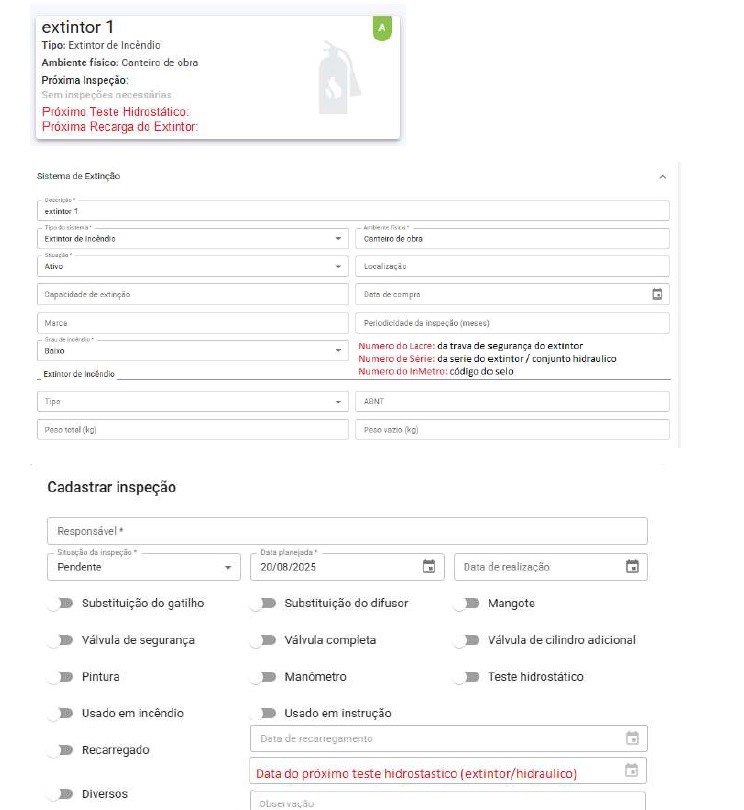This screenshot has height=810, width=744.
Task: Enable the Recarregado switch
Action: coord(66,749)
